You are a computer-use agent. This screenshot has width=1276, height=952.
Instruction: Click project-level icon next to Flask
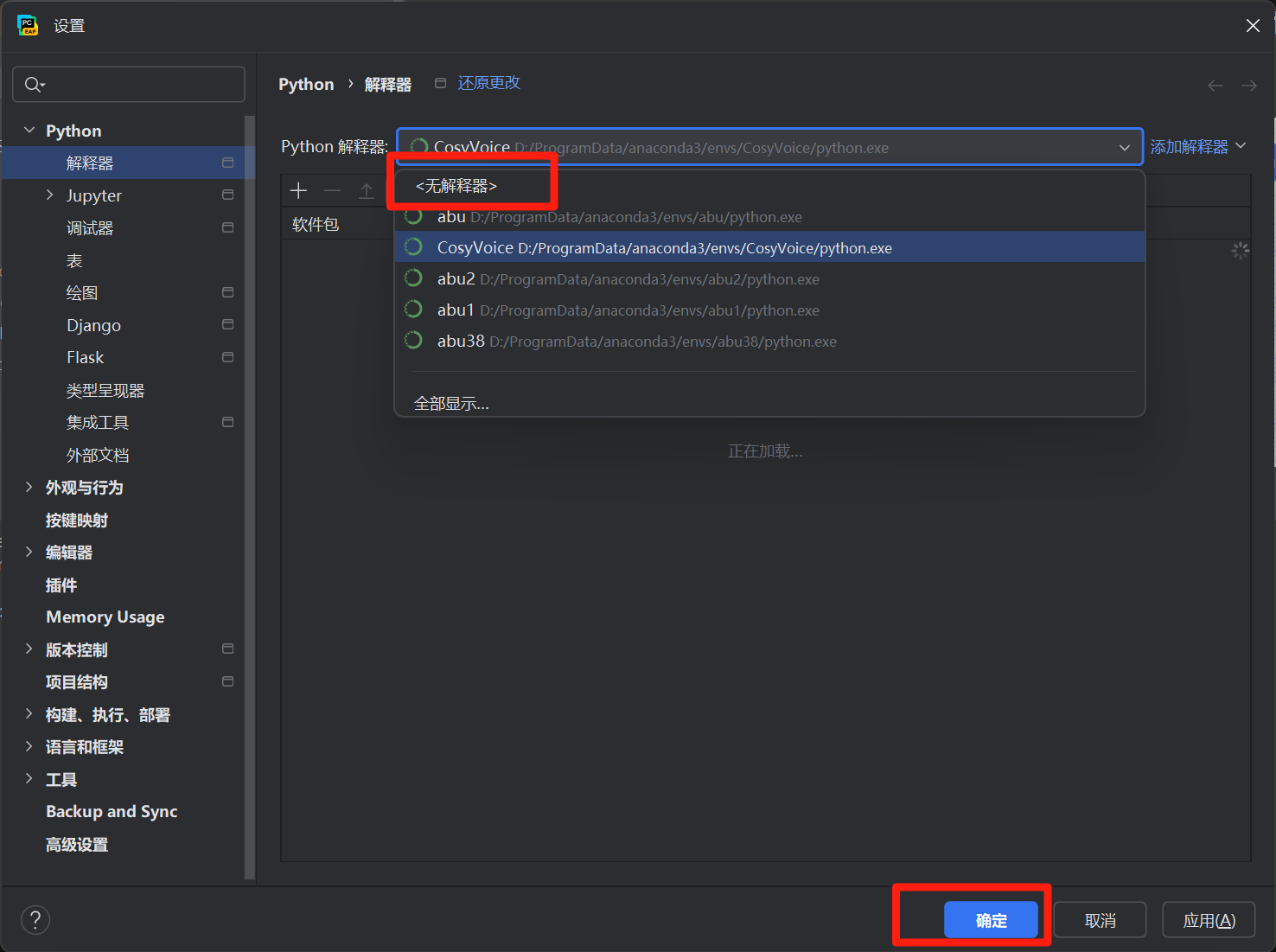tap(228, 357)
